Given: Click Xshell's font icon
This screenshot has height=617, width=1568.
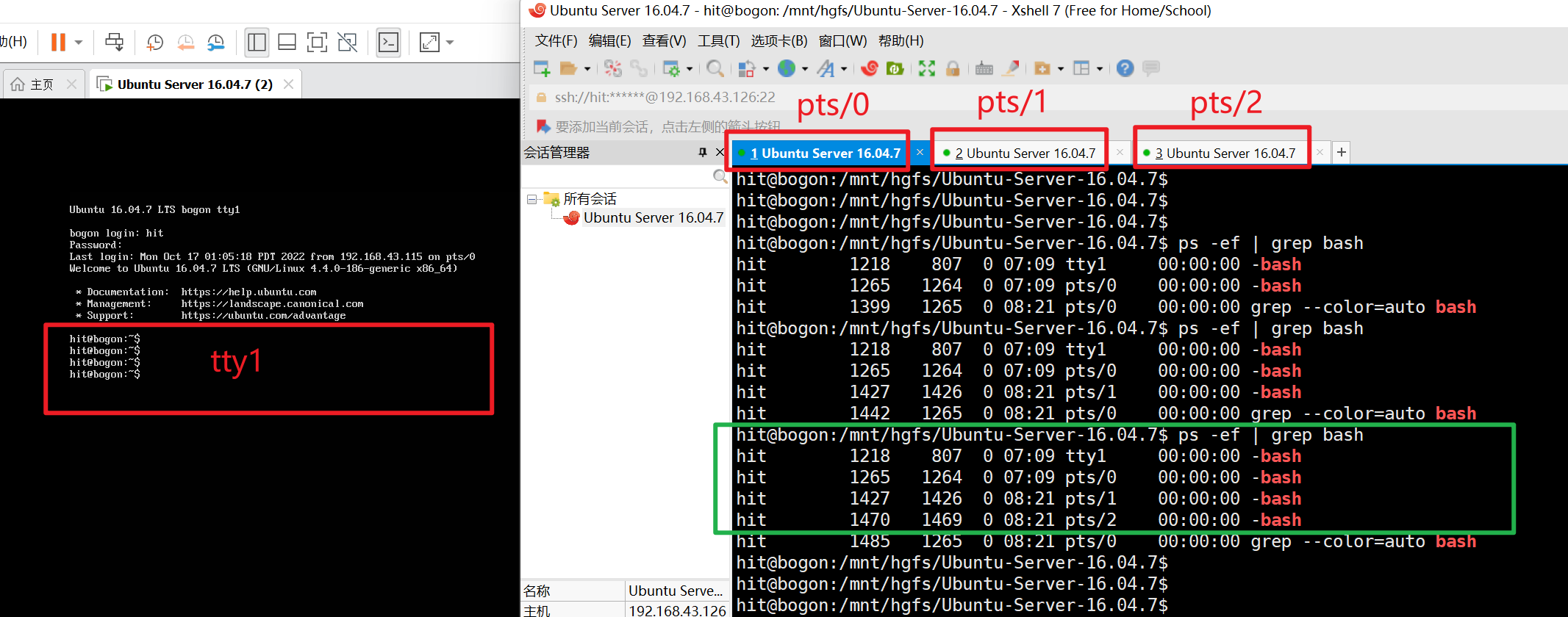Looking at the screenshot, I should point(826,68).
